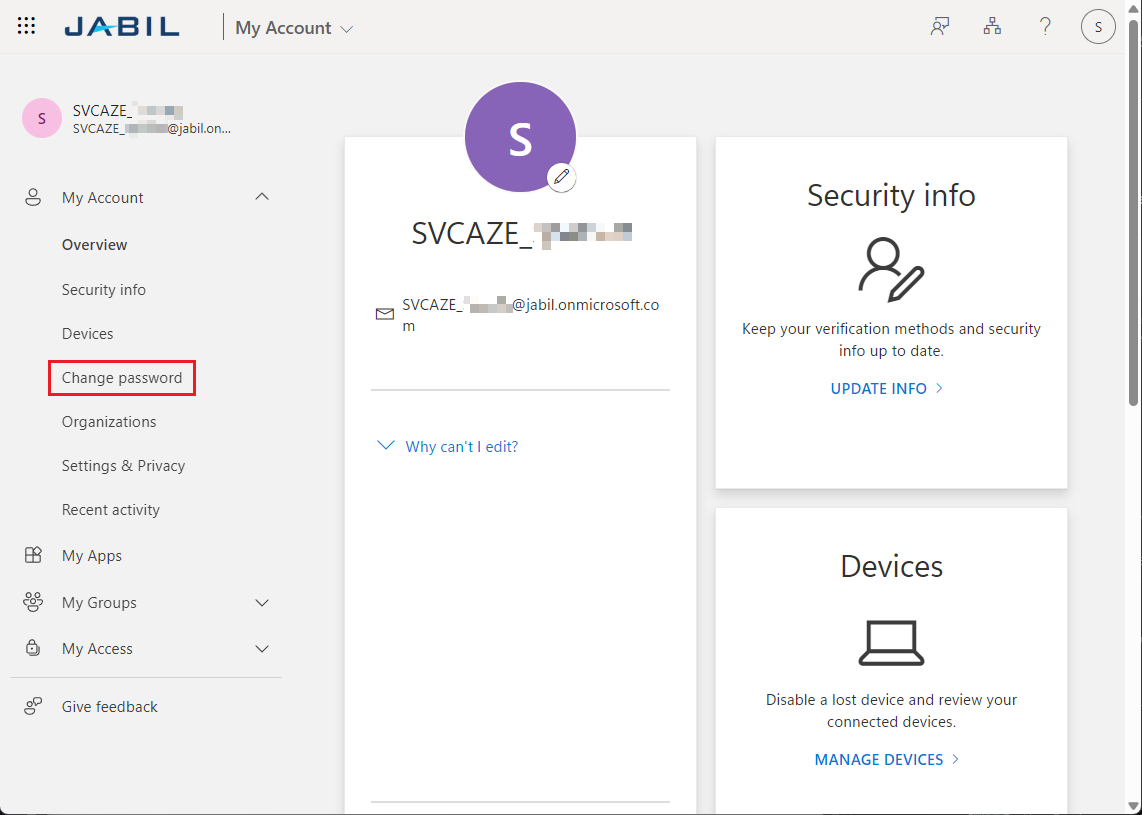Image resolution: width=1142 pixels, height=815 pixels.
Task: Select Change password in sidebar
Action: point(122,378)
